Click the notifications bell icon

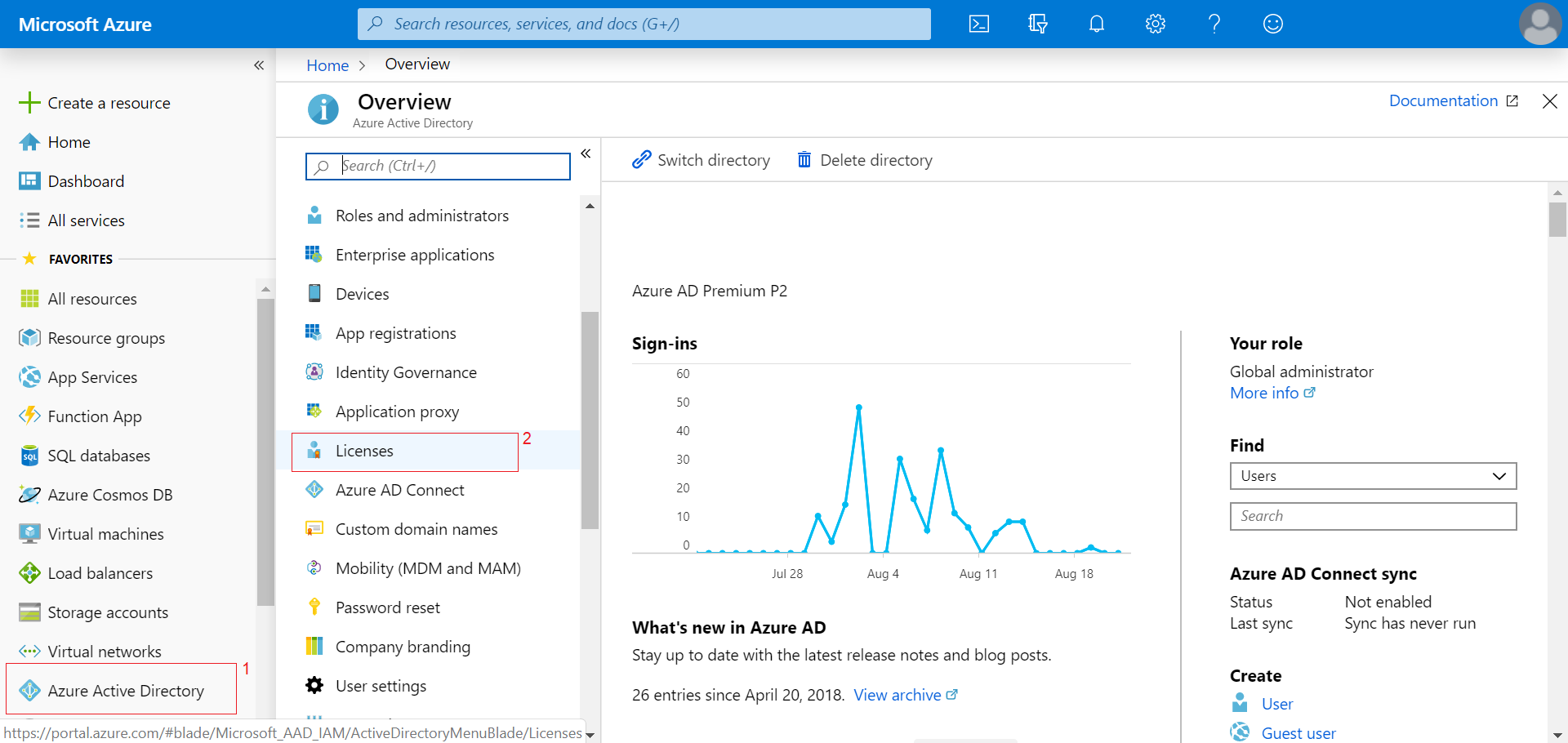point(1096,24)
